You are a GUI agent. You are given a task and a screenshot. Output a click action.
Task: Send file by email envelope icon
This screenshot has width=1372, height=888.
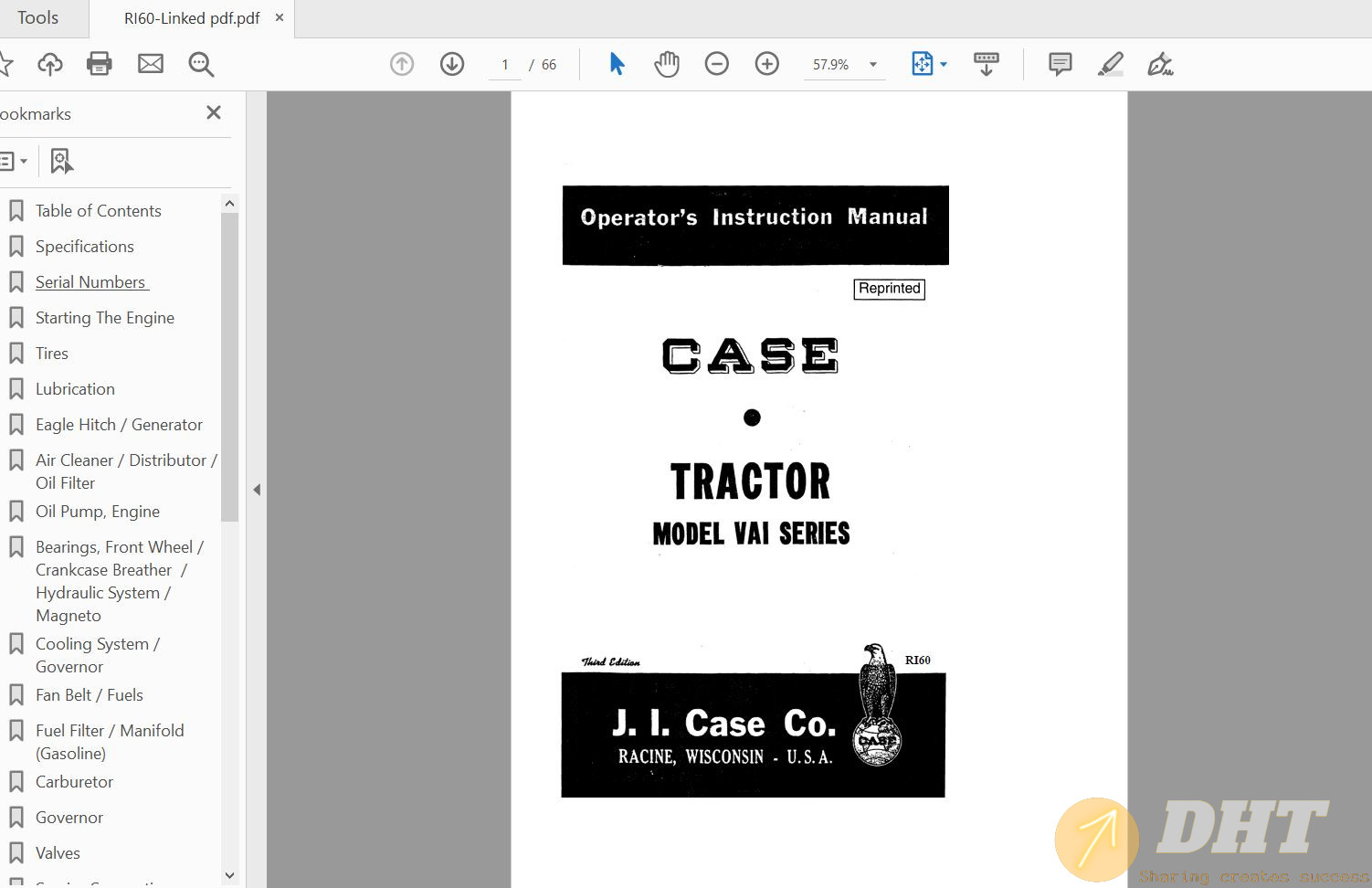(151, 64)
